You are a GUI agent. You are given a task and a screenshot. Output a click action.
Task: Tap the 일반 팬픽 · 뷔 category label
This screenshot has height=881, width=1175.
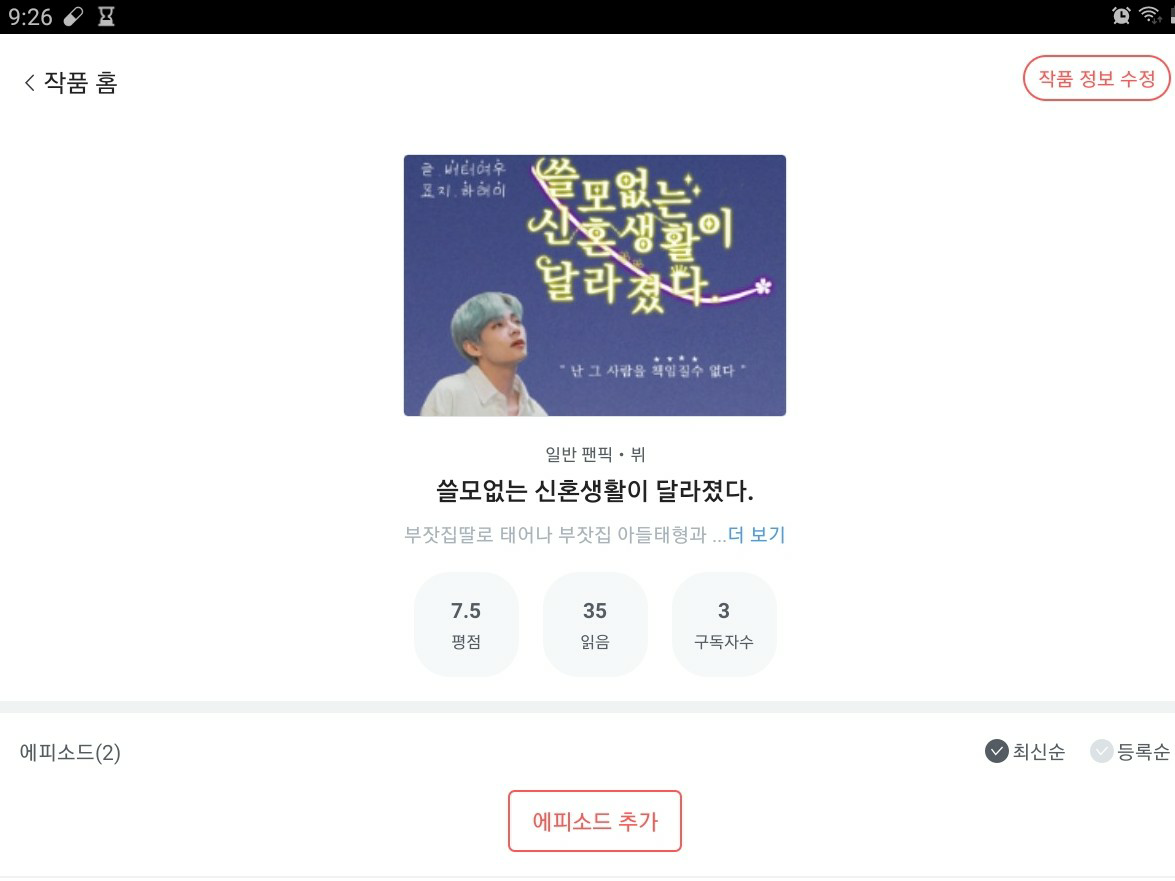(x=595, y=454)
